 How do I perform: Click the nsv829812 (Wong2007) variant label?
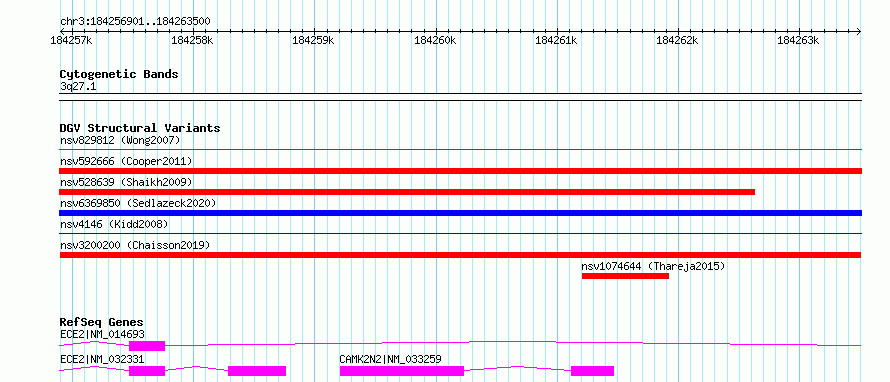pos(120,140)
